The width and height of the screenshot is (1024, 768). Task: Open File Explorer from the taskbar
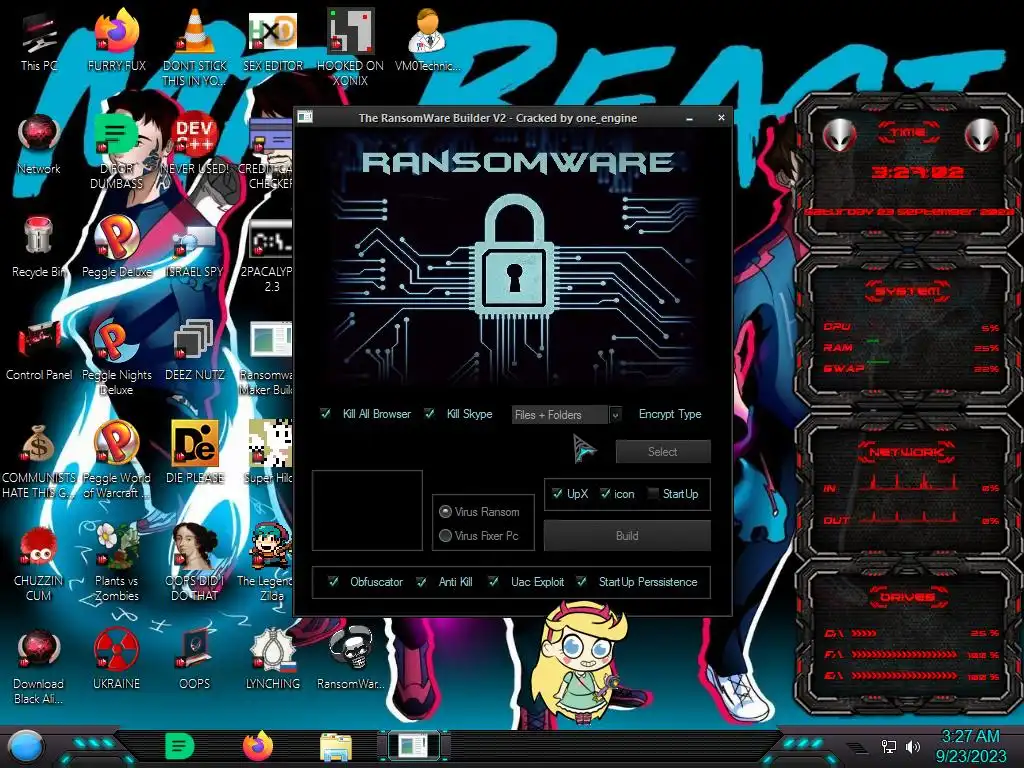336,748
